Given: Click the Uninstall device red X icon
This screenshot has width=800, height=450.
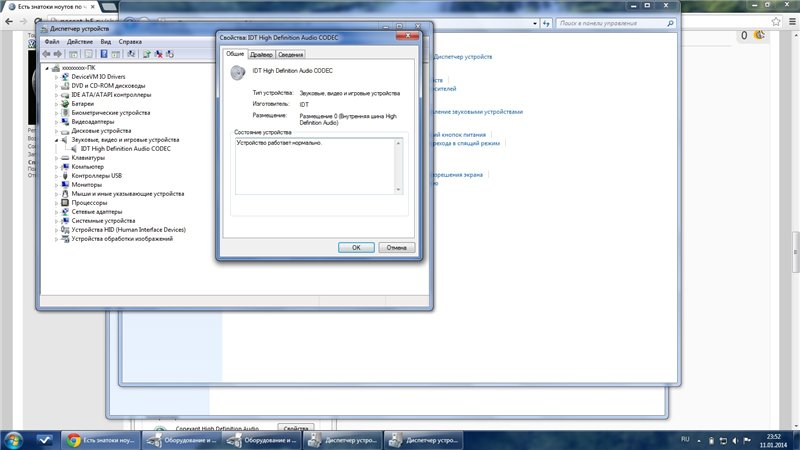Looking at the screenshot, I should point(159,54).
